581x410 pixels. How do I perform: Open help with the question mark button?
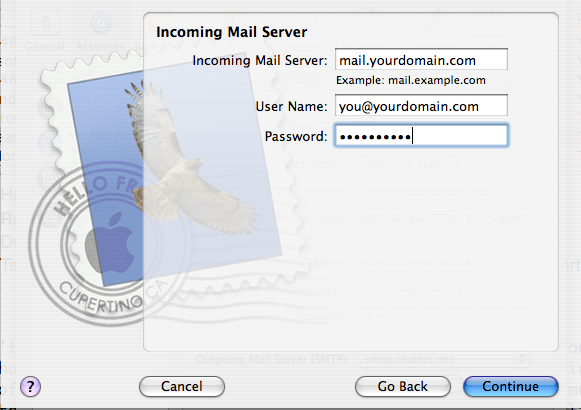(x=30, y=387)
